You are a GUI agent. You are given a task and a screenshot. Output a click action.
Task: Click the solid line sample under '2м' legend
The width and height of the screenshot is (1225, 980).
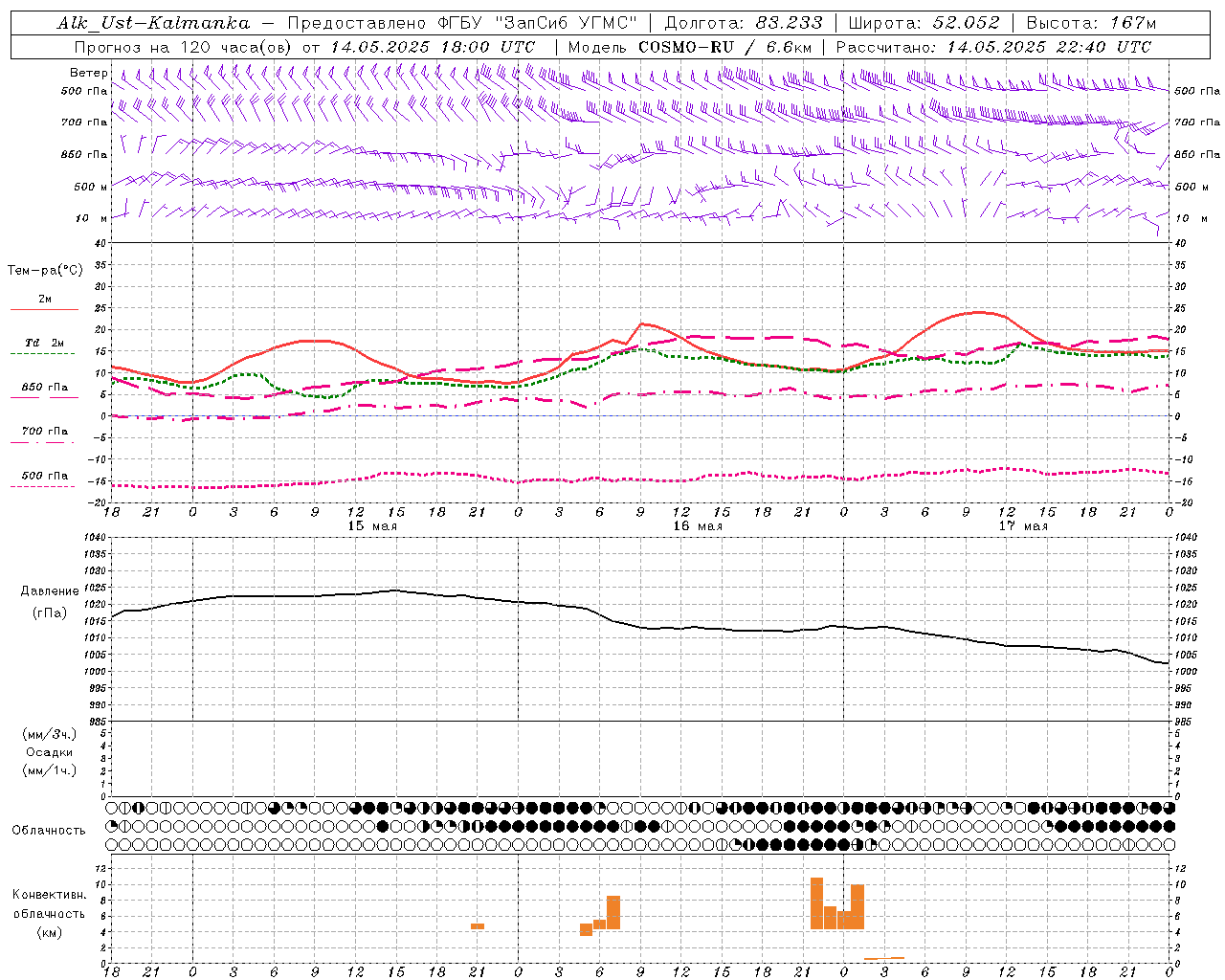click(44, 309)
